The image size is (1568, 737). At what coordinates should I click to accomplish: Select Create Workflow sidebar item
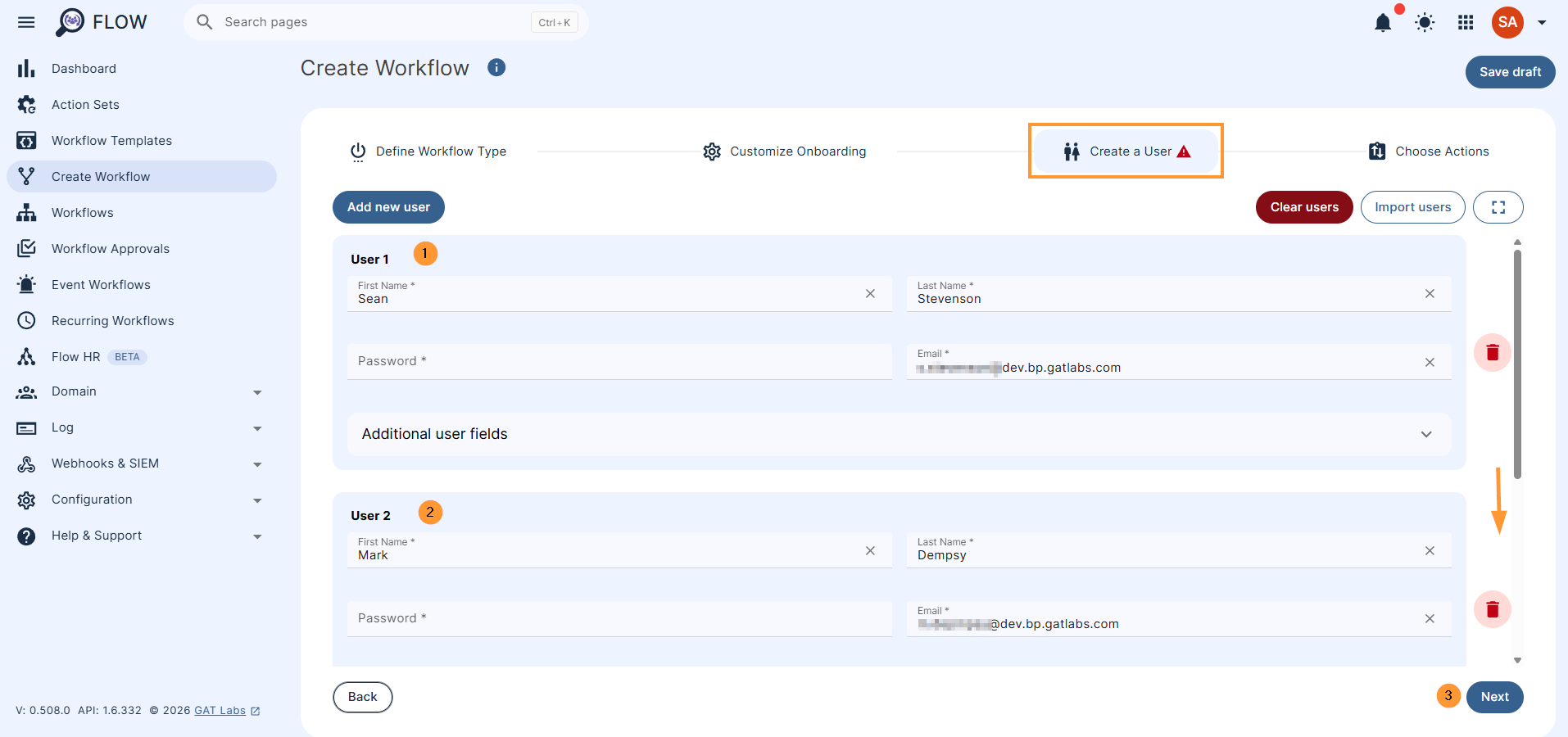tap(142, 177)
